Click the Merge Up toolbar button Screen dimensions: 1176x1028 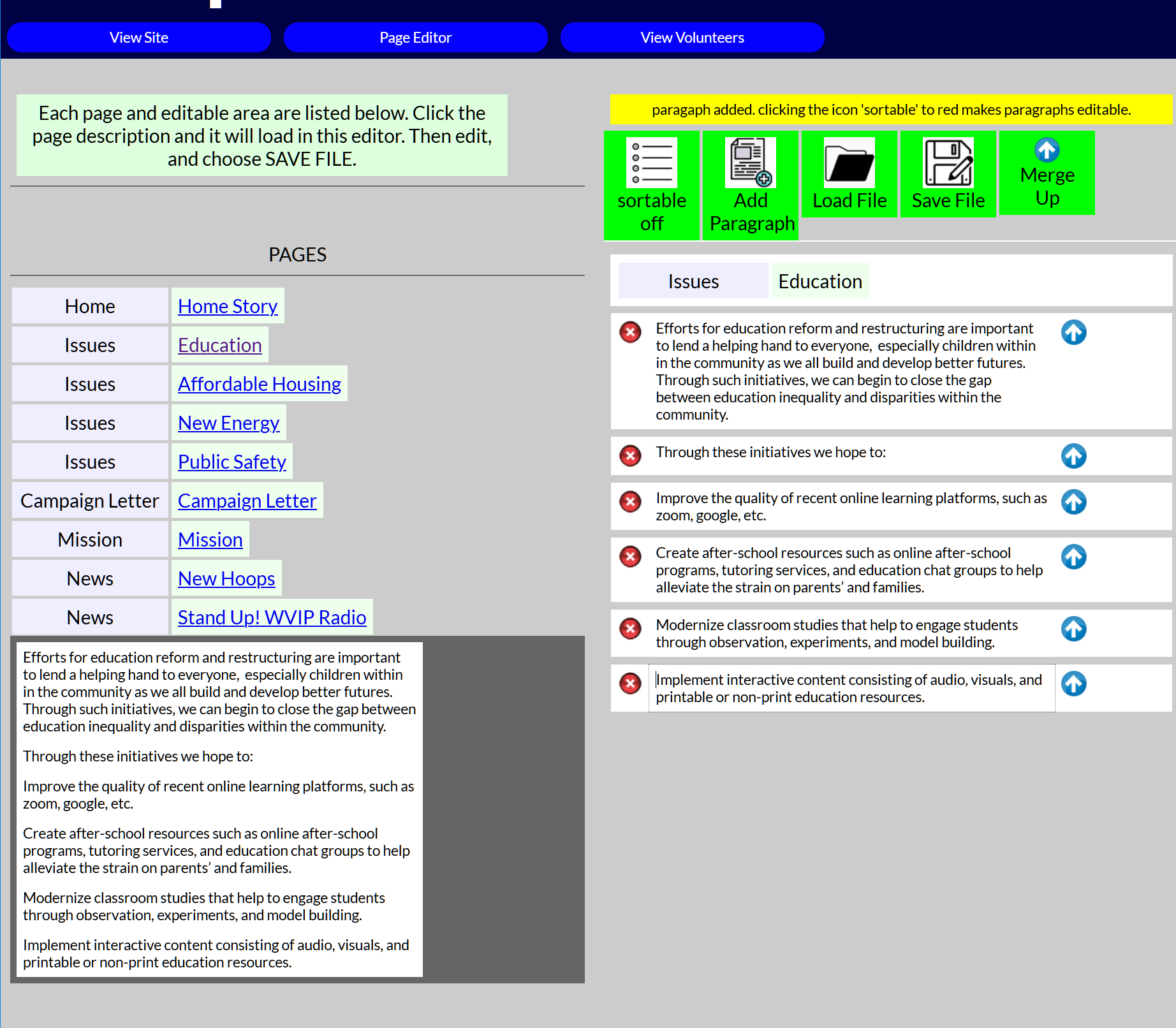point(1047,173)
